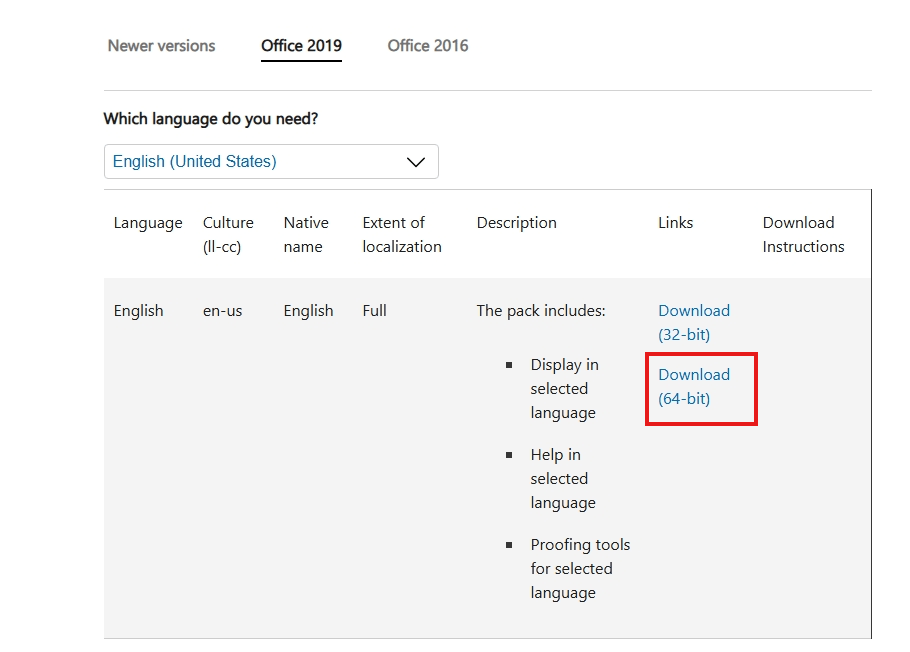910x652 pixels.
Task: Click the Extent of localization header
Action: point(402,235)
